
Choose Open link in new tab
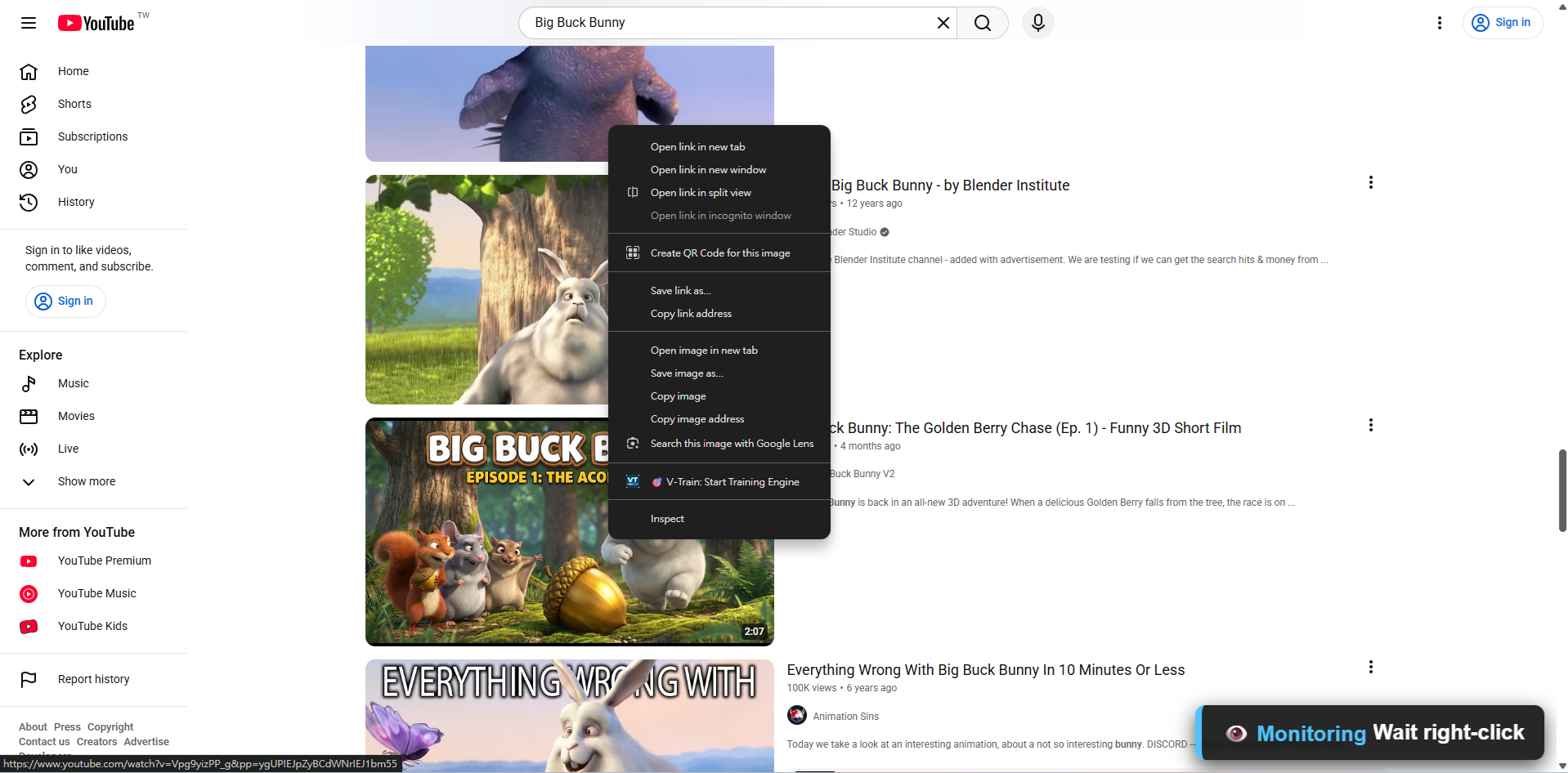[x=719, y=147]
